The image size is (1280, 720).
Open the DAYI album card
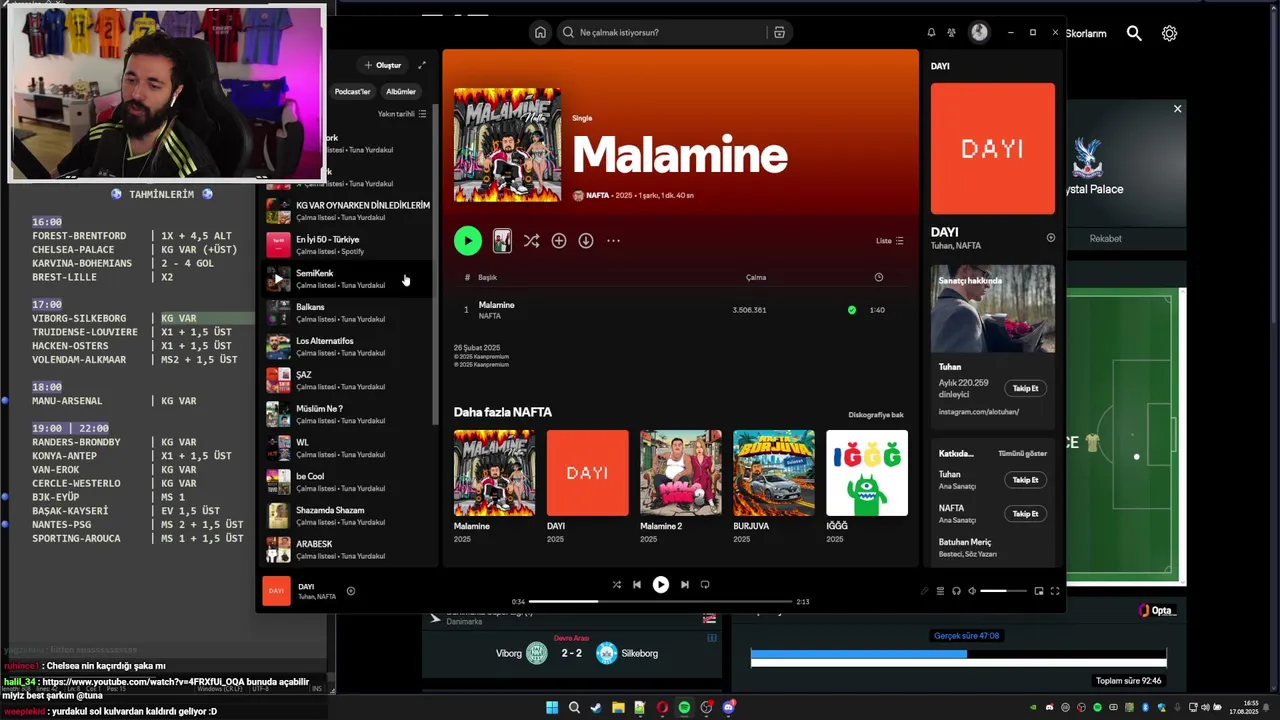click(x=587, y=486)
